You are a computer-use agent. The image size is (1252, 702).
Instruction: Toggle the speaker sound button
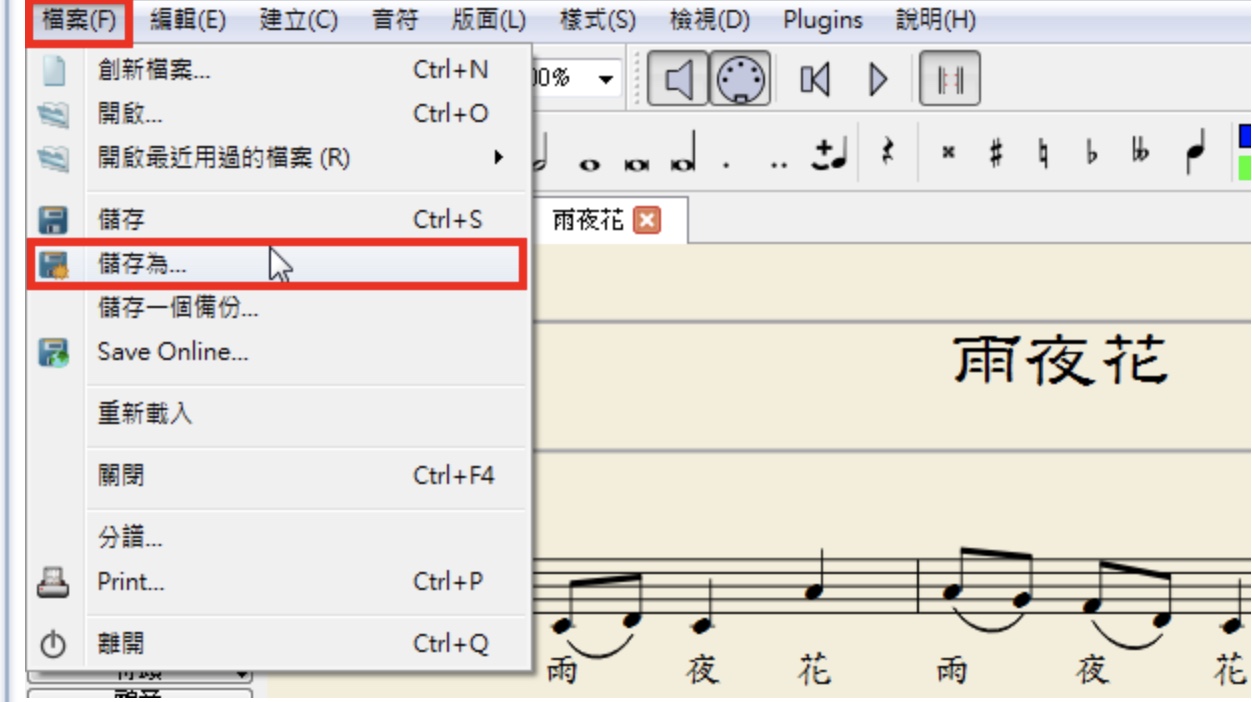tap(678, 79)
